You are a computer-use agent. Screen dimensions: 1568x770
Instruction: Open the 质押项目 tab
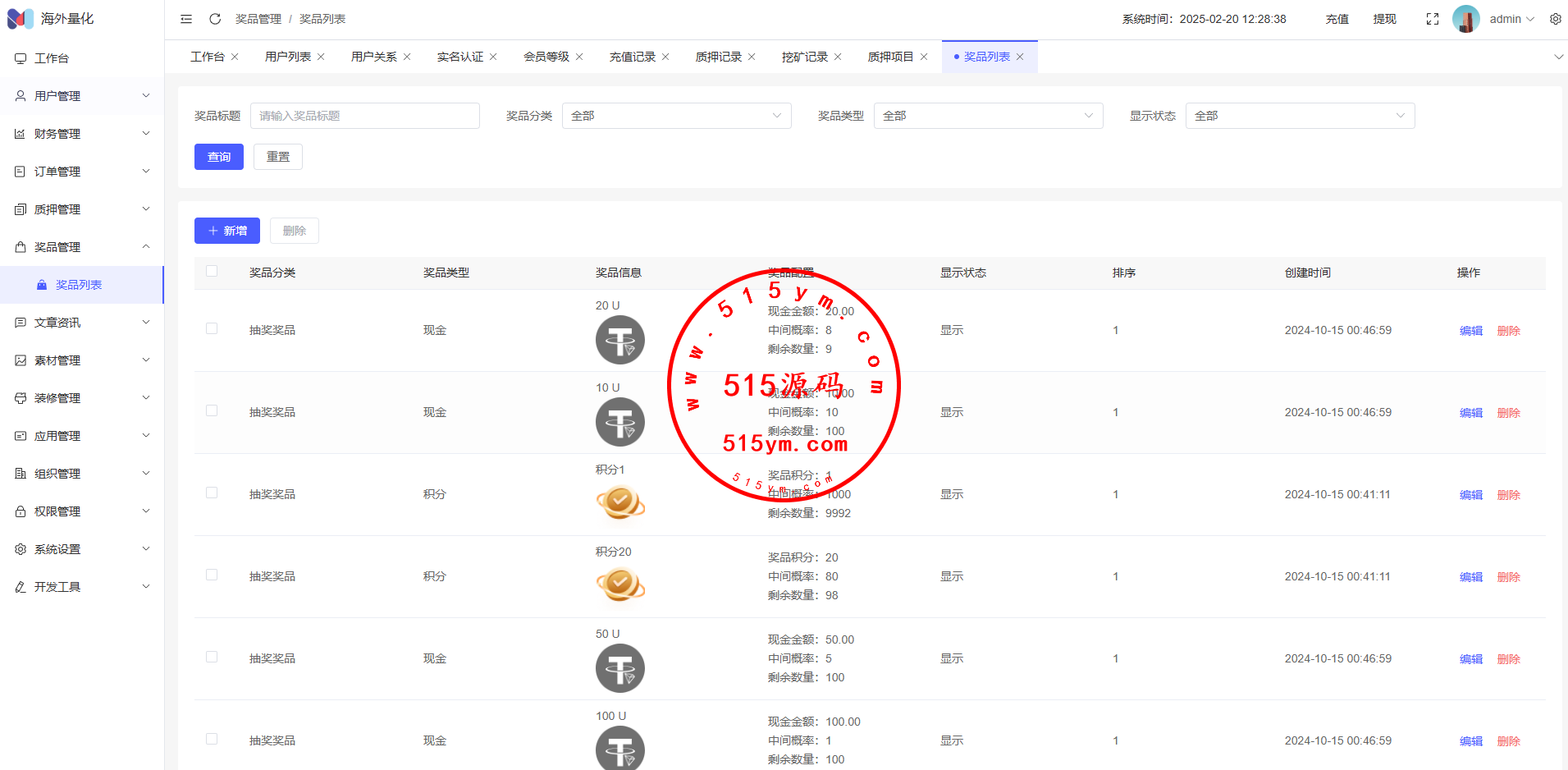(x=890, y=57)
